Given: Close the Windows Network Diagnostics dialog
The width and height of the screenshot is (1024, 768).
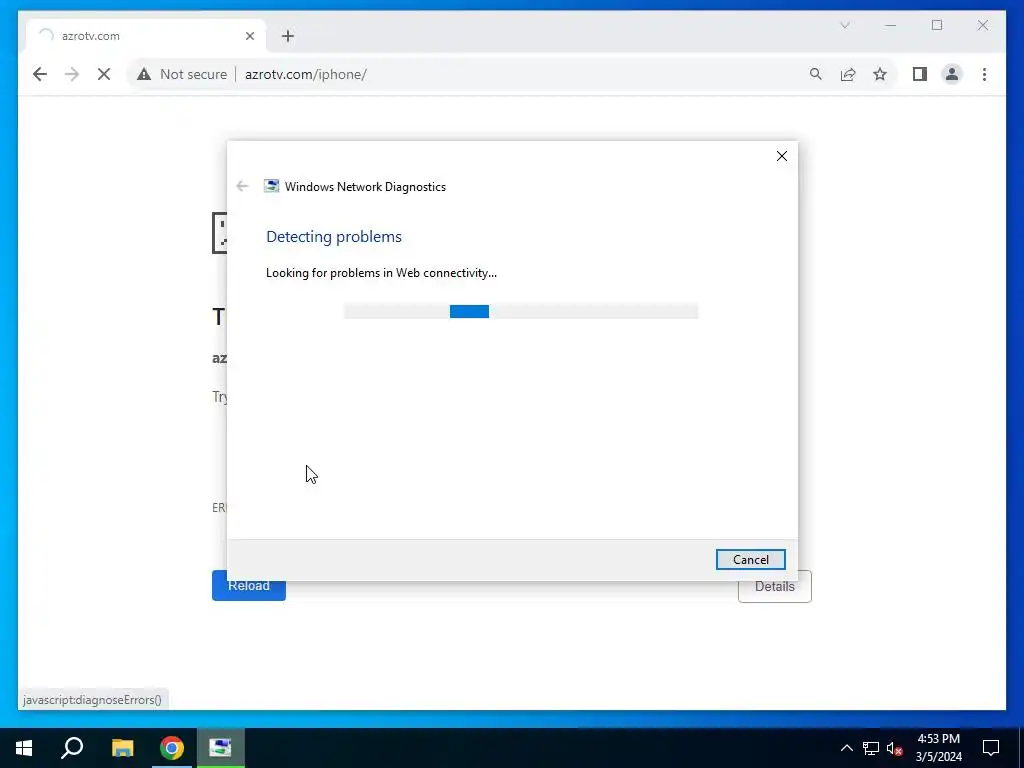Looking at the screenshot, I should tap(782, 156).
